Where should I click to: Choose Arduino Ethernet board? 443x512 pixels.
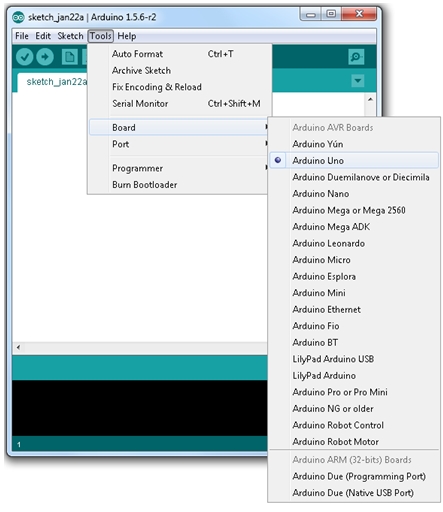pyautogui.click(x=354, y=309)
